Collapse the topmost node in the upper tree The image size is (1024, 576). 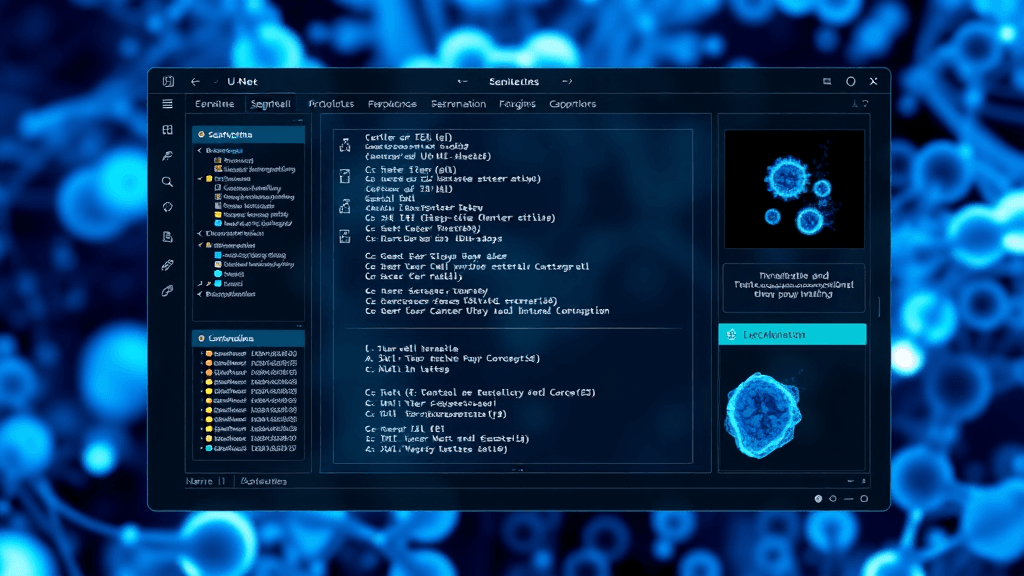(x=200, y=151)
